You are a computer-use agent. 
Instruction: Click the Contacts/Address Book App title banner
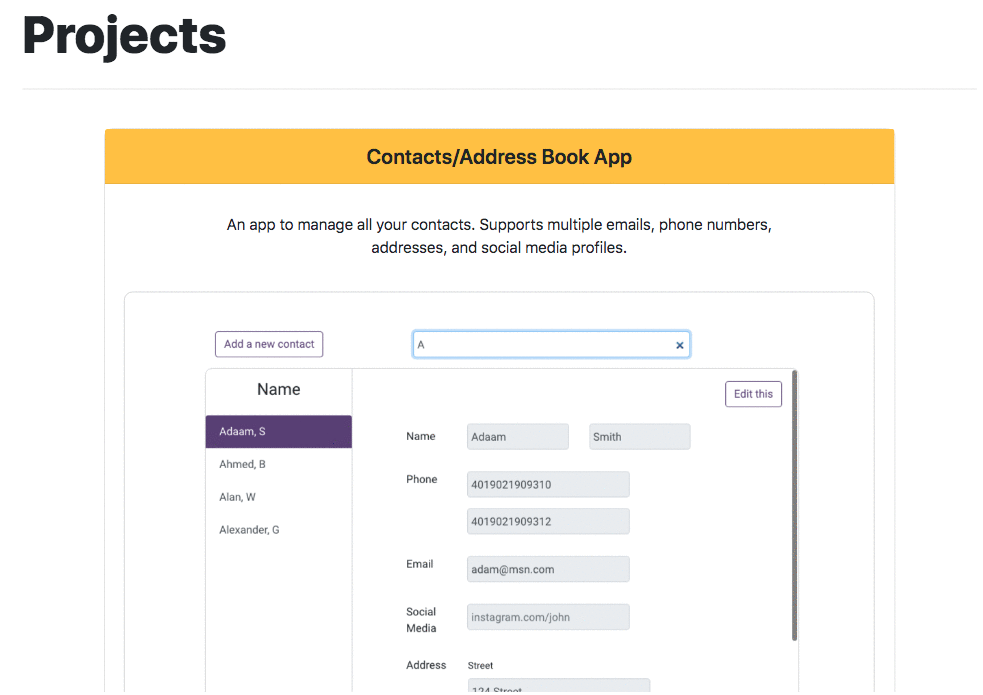(499, 157)
